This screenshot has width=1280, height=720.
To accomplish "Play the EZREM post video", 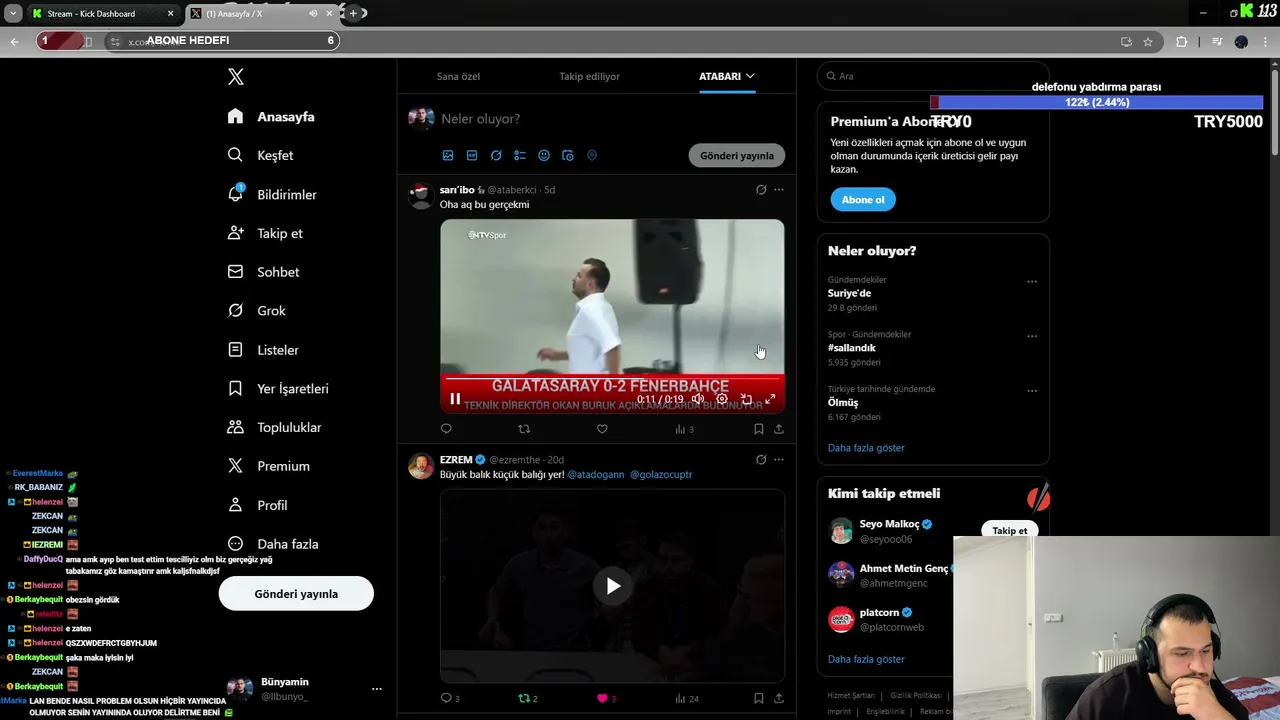I will click(x=613, y=586).
